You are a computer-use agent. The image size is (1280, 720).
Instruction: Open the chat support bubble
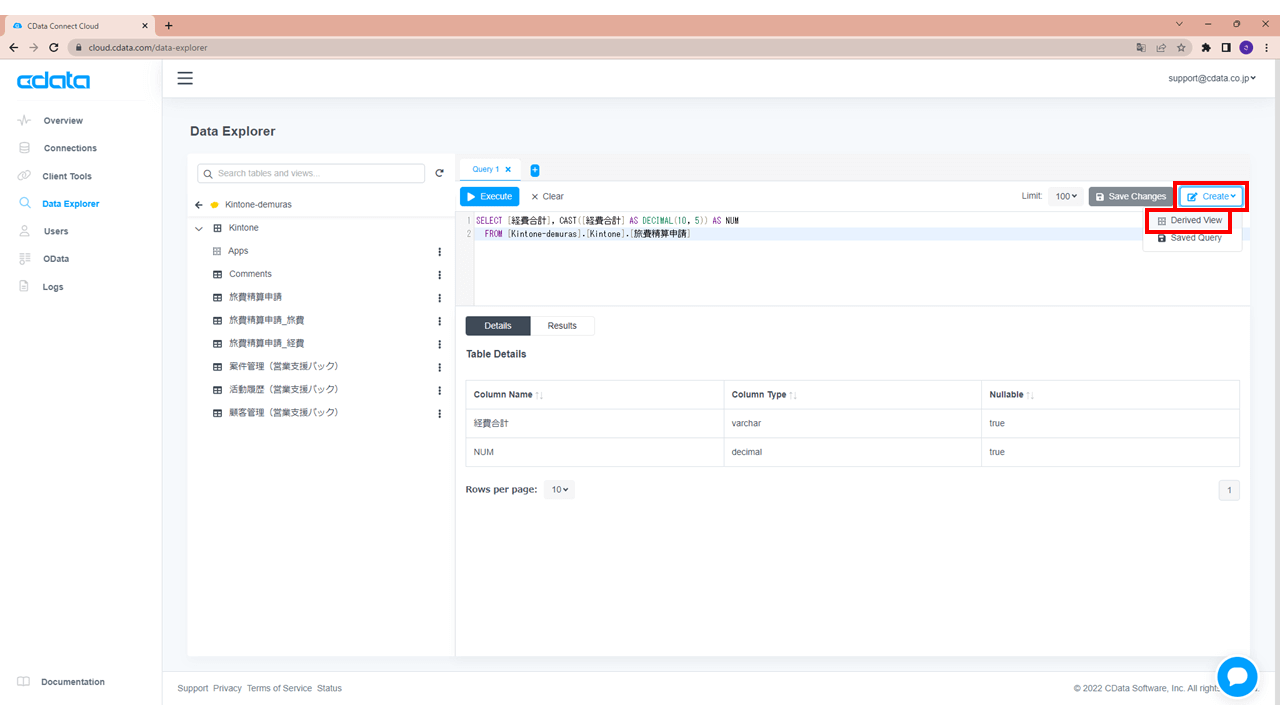tap(1237, 677)
